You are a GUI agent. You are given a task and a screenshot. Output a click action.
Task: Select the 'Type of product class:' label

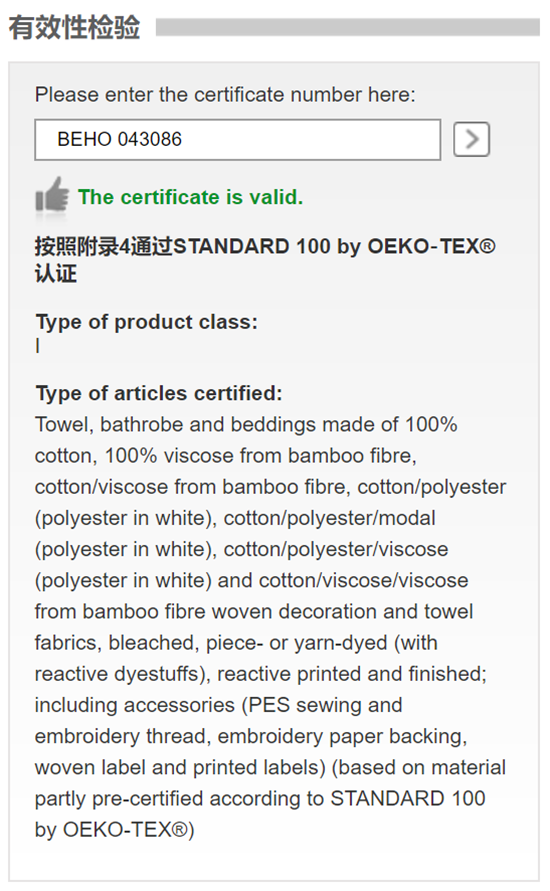click(x=147, y=322)
